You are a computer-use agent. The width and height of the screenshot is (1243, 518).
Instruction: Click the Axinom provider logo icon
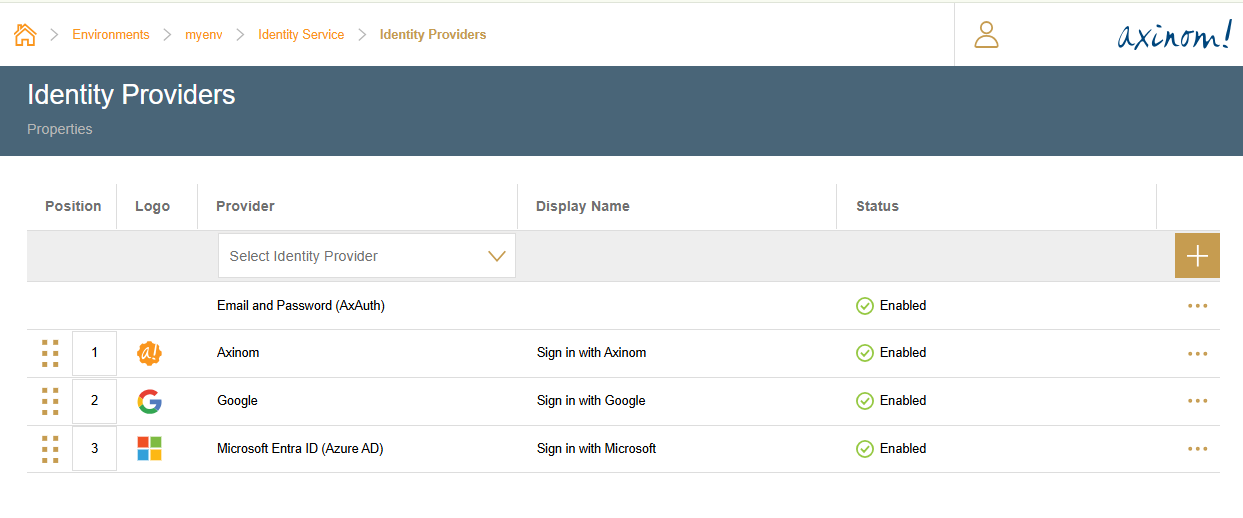149,353
